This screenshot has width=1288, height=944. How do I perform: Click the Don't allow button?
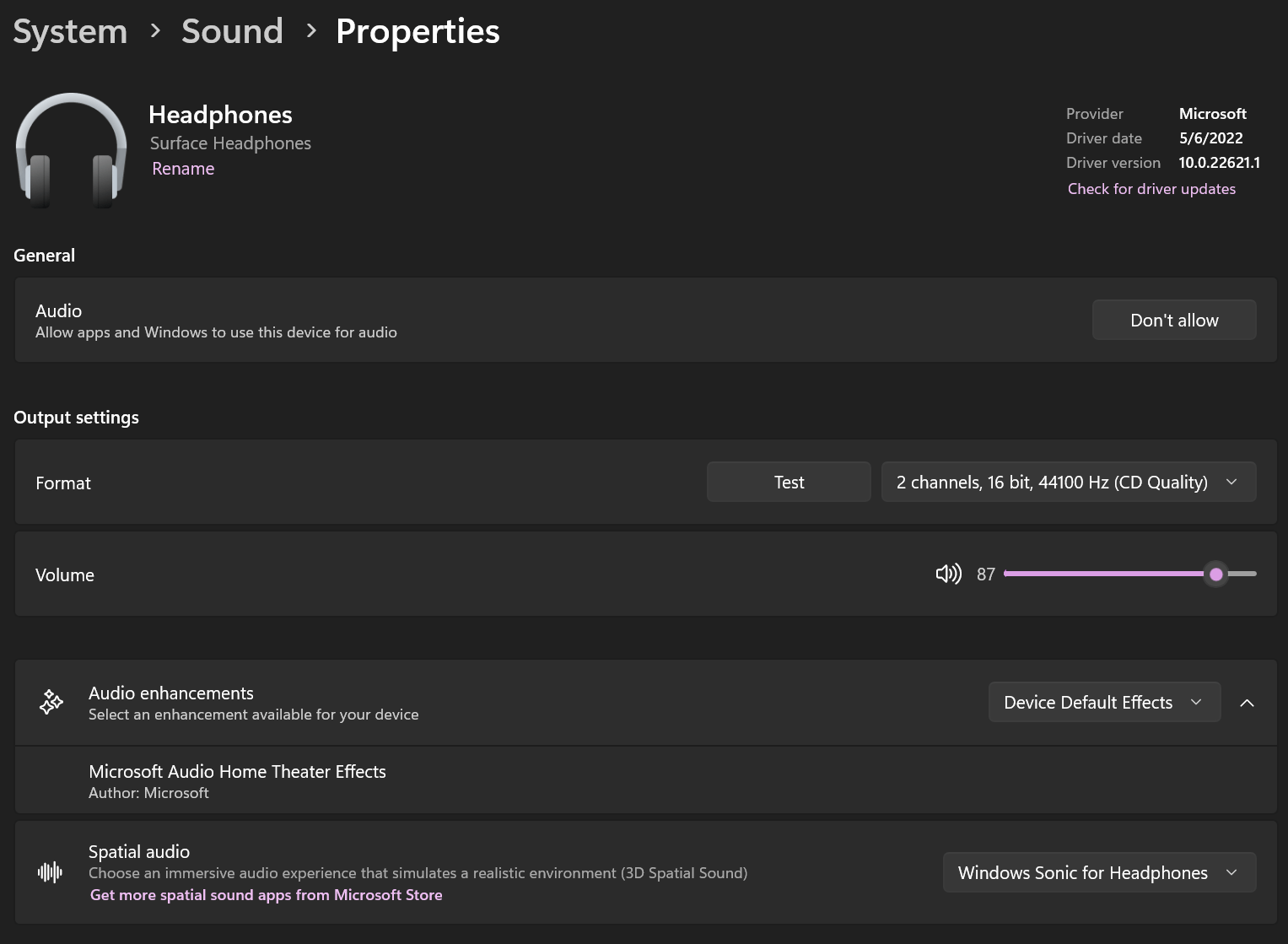tap(1174, 321)
